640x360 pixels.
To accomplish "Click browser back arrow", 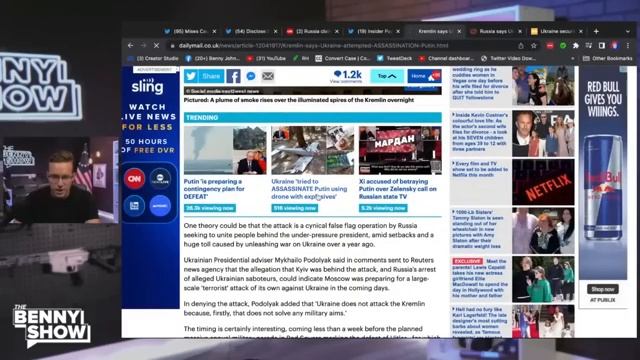I will click(x=131, y=46).
